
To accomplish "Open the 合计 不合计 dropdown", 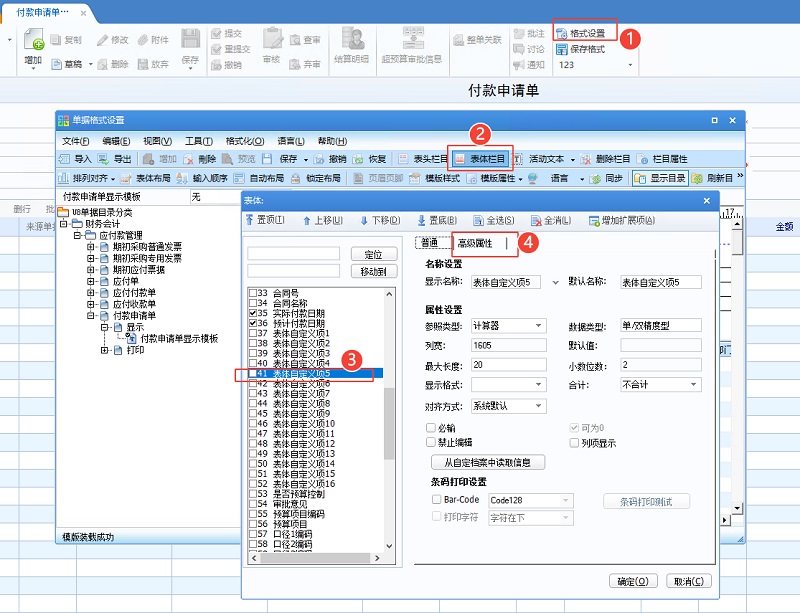I will coord(693,384).
